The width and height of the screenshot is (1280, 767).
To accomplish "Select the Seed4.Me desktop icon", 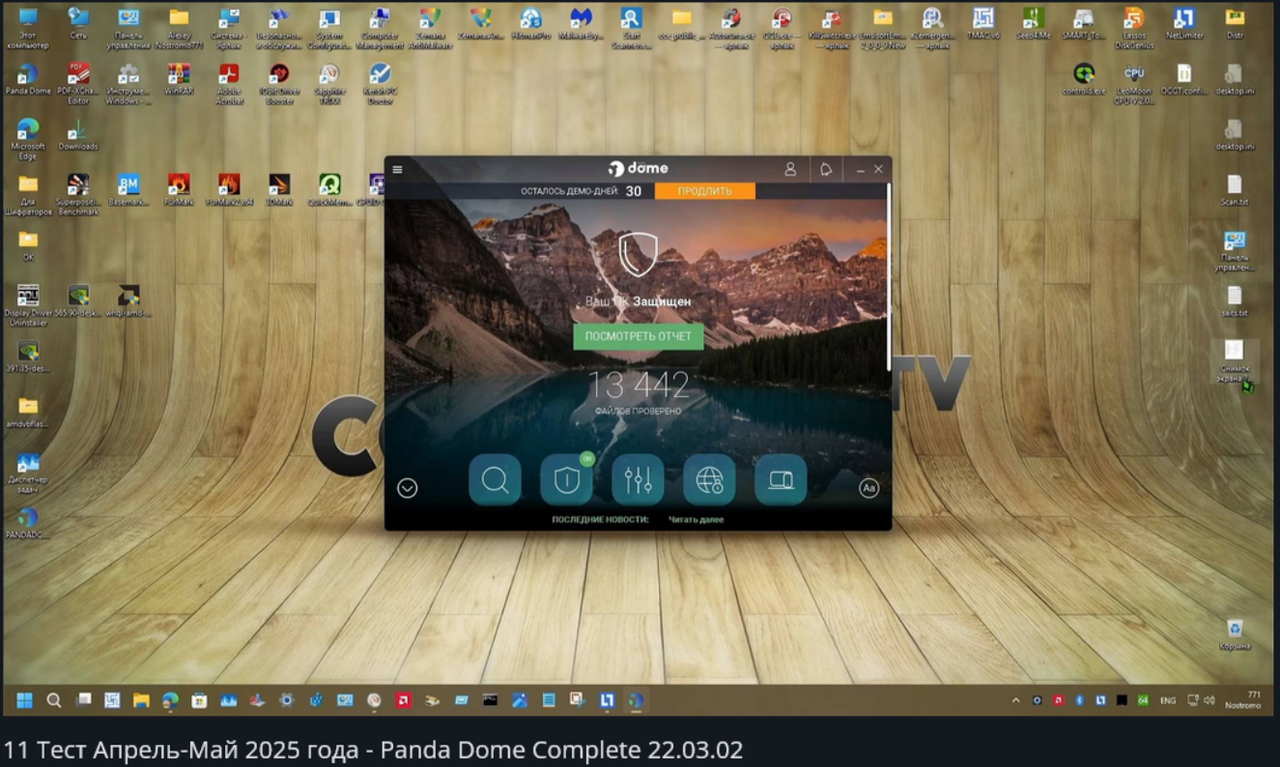I will (x=1034, y=24).
